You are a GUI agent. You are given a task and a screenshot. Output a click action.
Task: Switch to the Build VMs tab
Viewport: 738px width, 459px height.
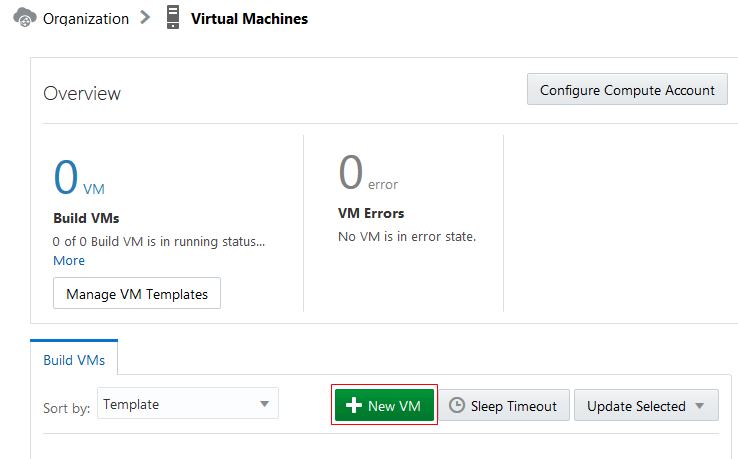[74, 360]
